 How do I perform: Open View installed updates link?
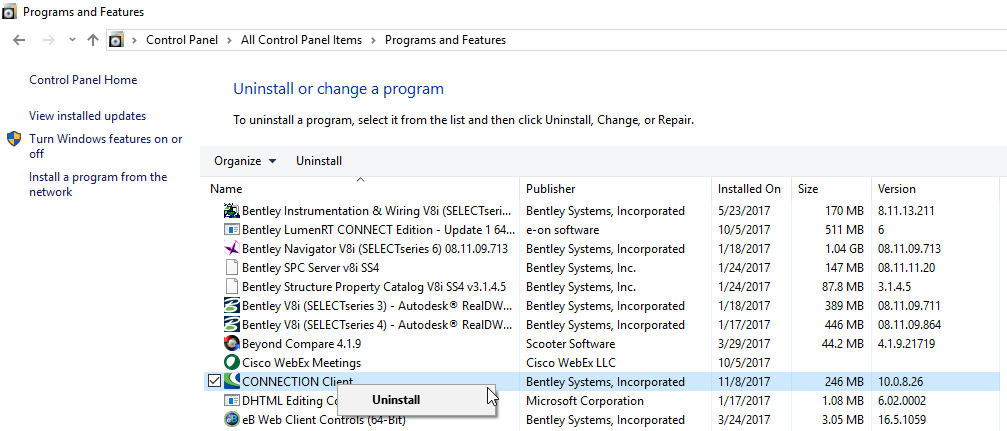(87, 116)
